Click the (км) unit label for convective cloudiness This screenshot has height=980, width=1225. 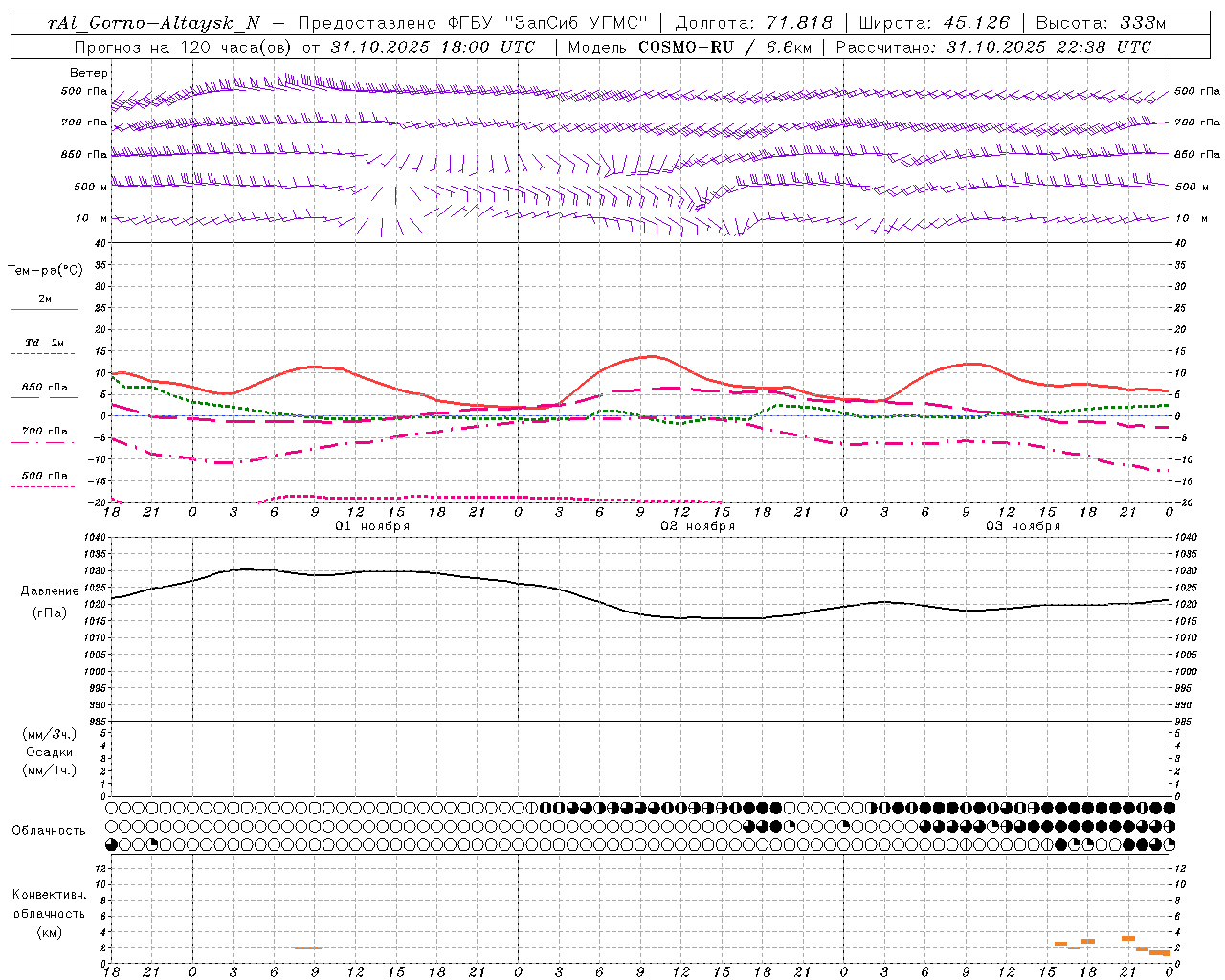point(49,932)
